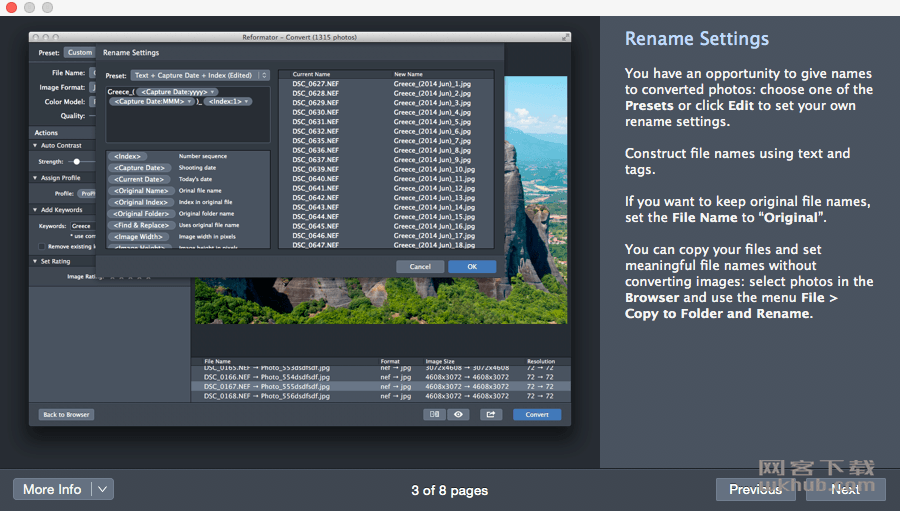Viewport: 900px width, 511px height.
Task: Click new name Greece_(2014 Jun)_13.jpg
Action: pos(434,198)
